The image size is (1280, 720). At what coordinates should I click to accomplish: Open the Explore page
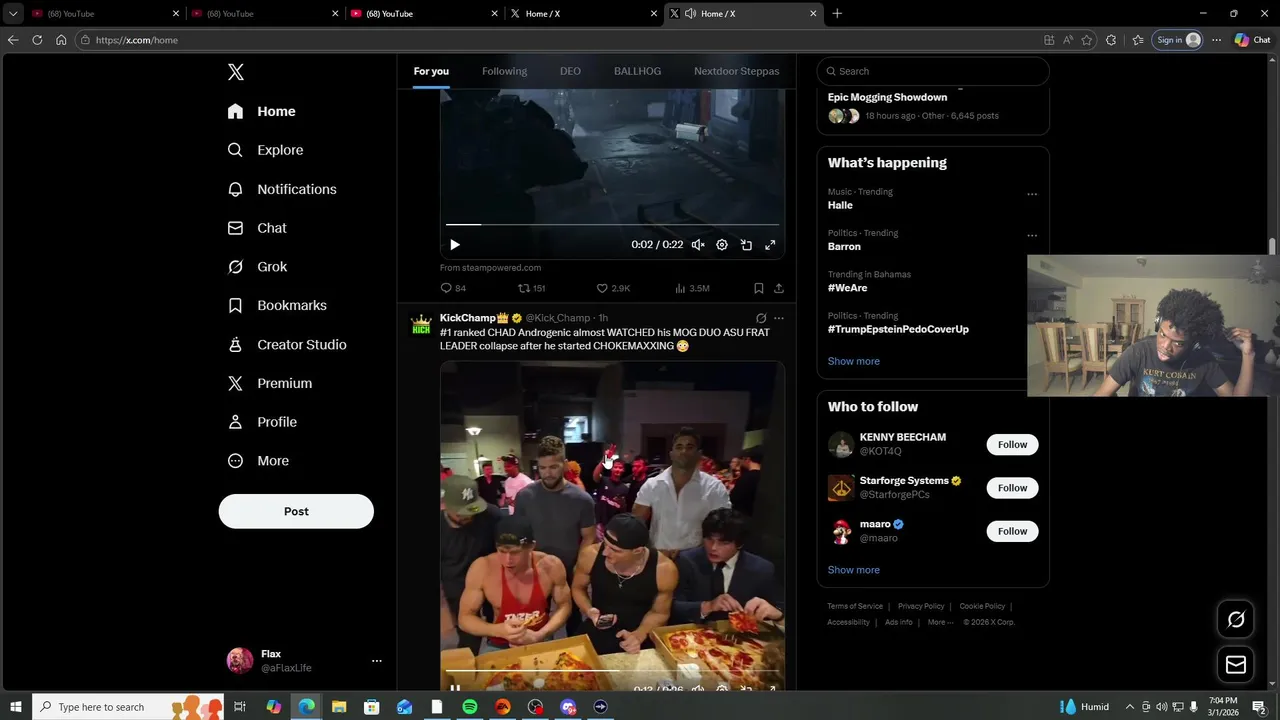click(x=266, y=150)
